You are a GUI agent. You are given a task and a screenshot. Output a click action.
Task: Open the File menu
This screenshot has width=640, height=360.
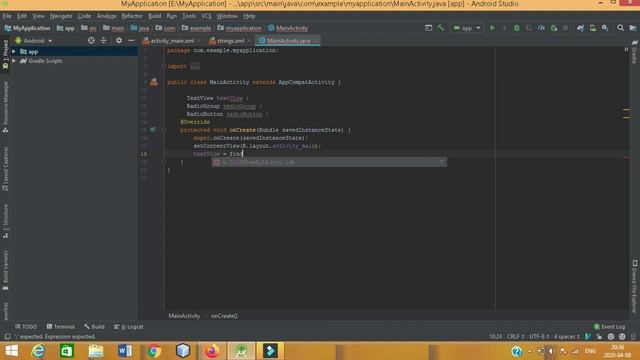pos(7,16)
